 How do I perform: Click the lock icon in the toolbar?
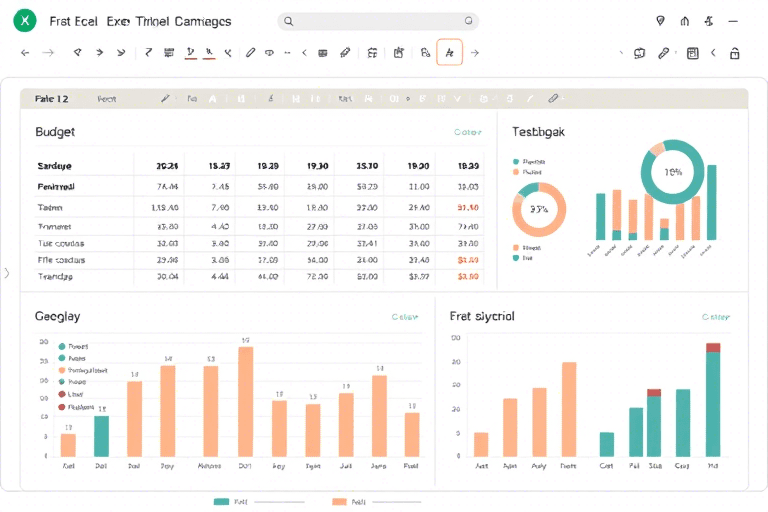[x=735, y=53]
